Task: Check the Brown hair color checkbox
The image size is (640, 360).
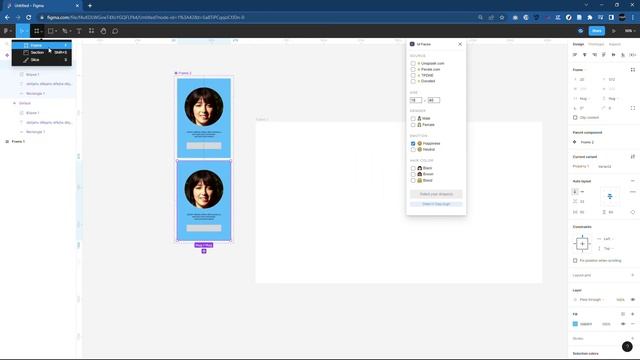Action: (413, 174)
